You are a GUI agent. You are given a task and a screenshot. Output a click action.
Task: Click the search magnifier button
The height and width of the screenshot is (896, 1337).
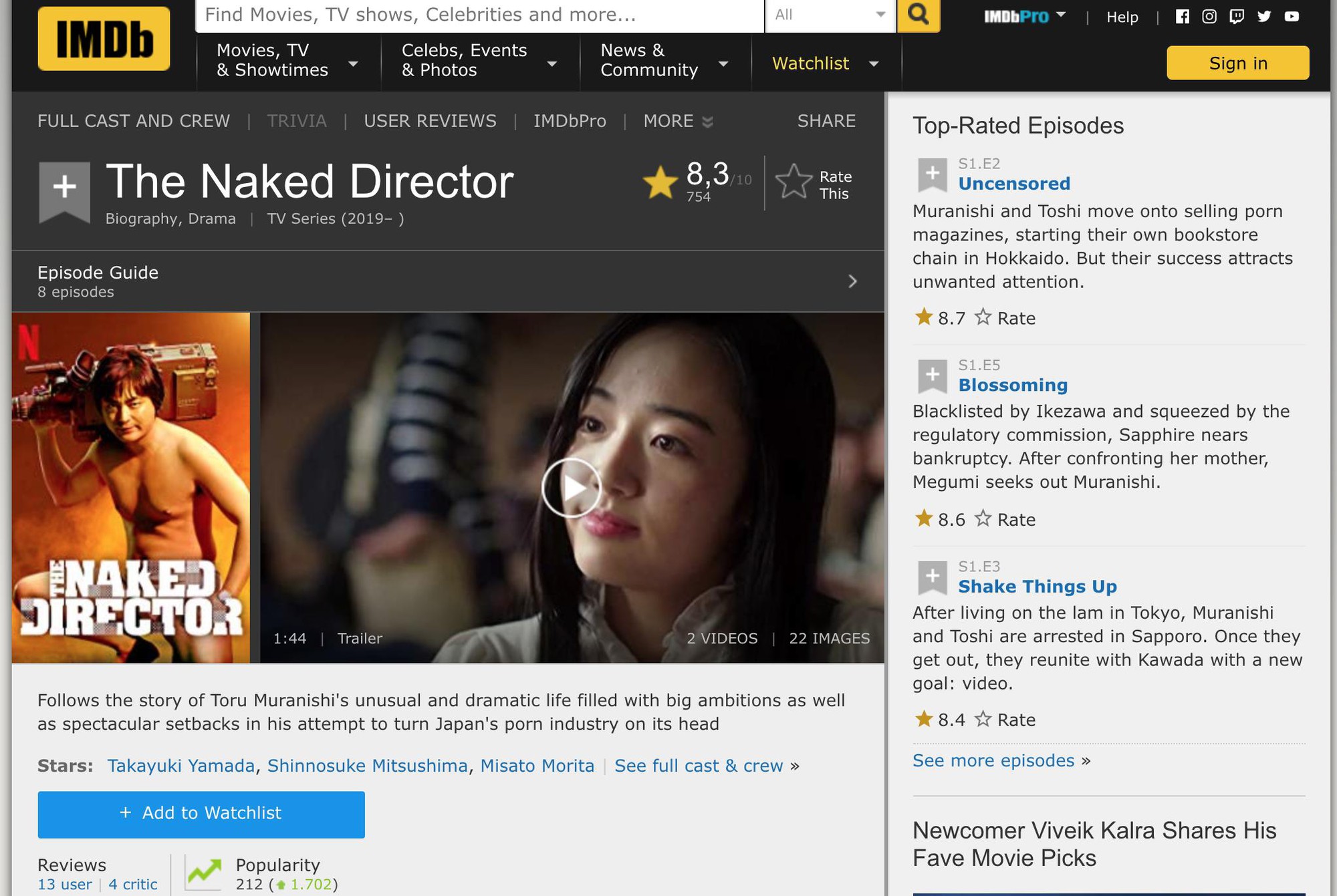point(918,15)
